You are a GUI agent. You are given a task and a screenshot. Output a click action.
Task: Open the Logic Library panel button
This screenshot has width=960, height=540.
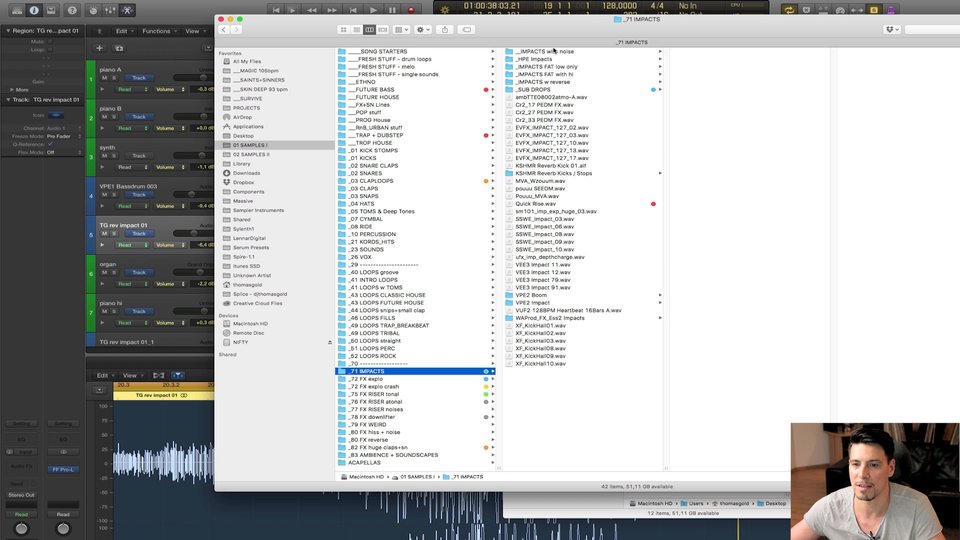coord(17,10)
